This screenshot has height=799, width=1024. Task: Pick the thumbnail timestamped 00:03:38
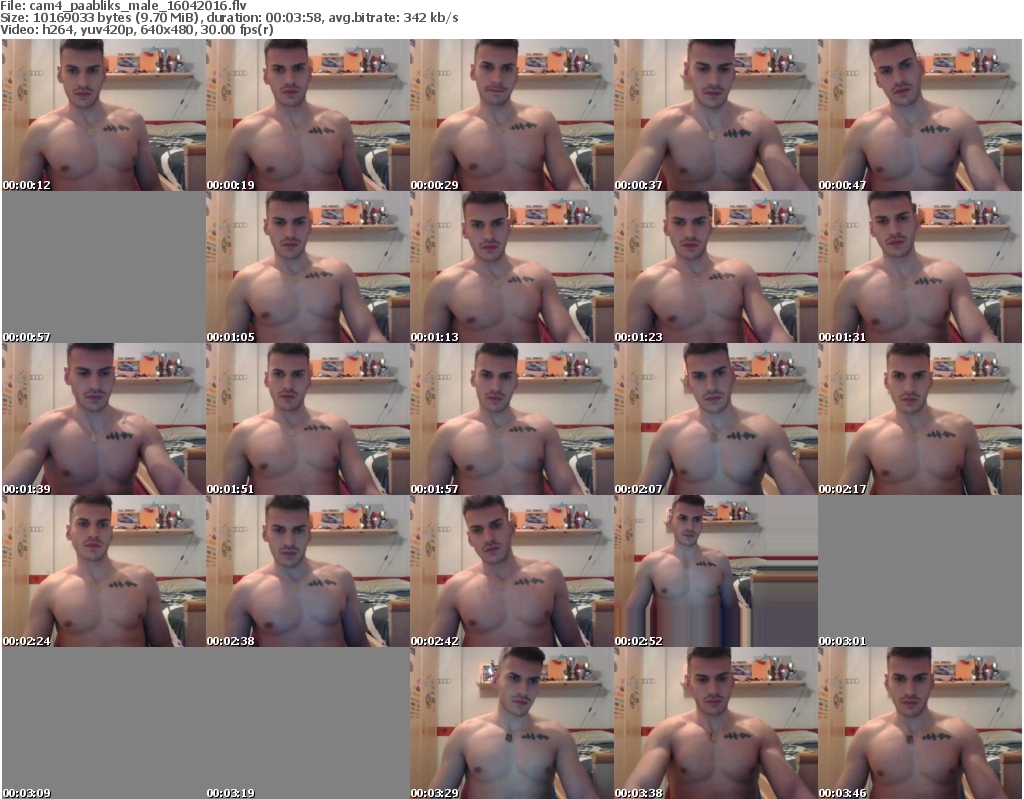(716, 723)
